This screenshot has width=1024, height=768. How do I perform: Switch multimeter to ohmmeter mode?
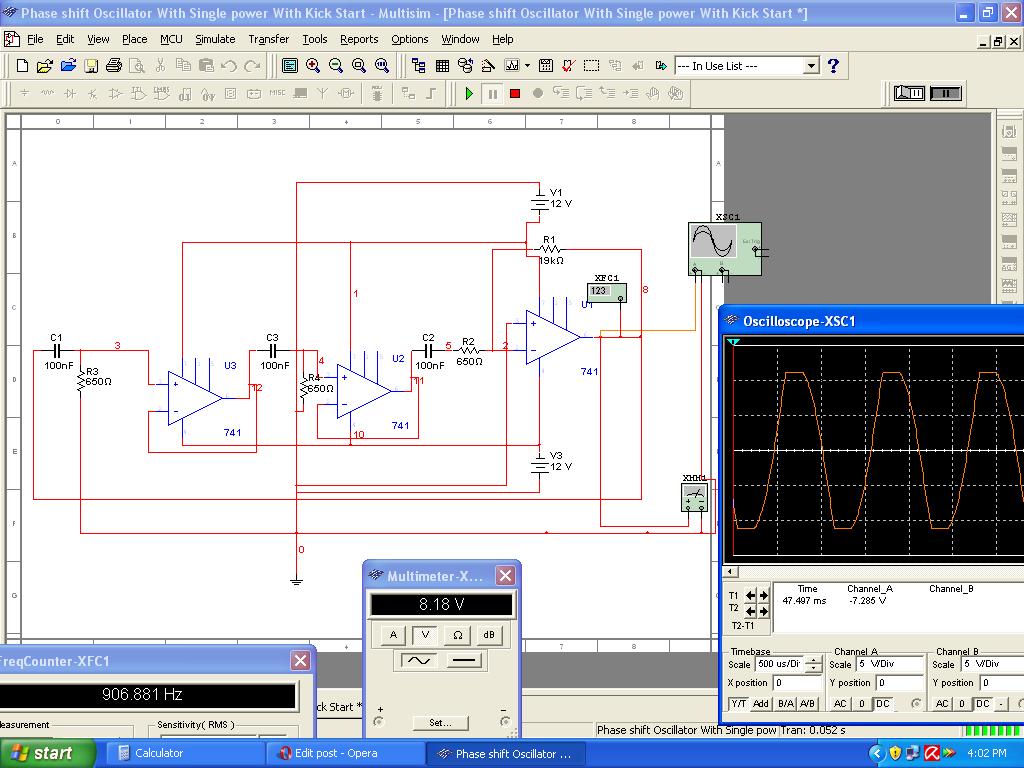pos(457,635)
